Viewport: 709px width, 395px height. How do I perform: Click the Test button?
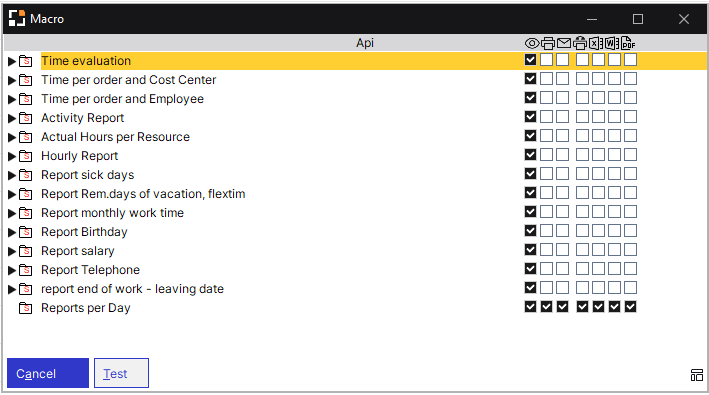[x=121, y=373]
